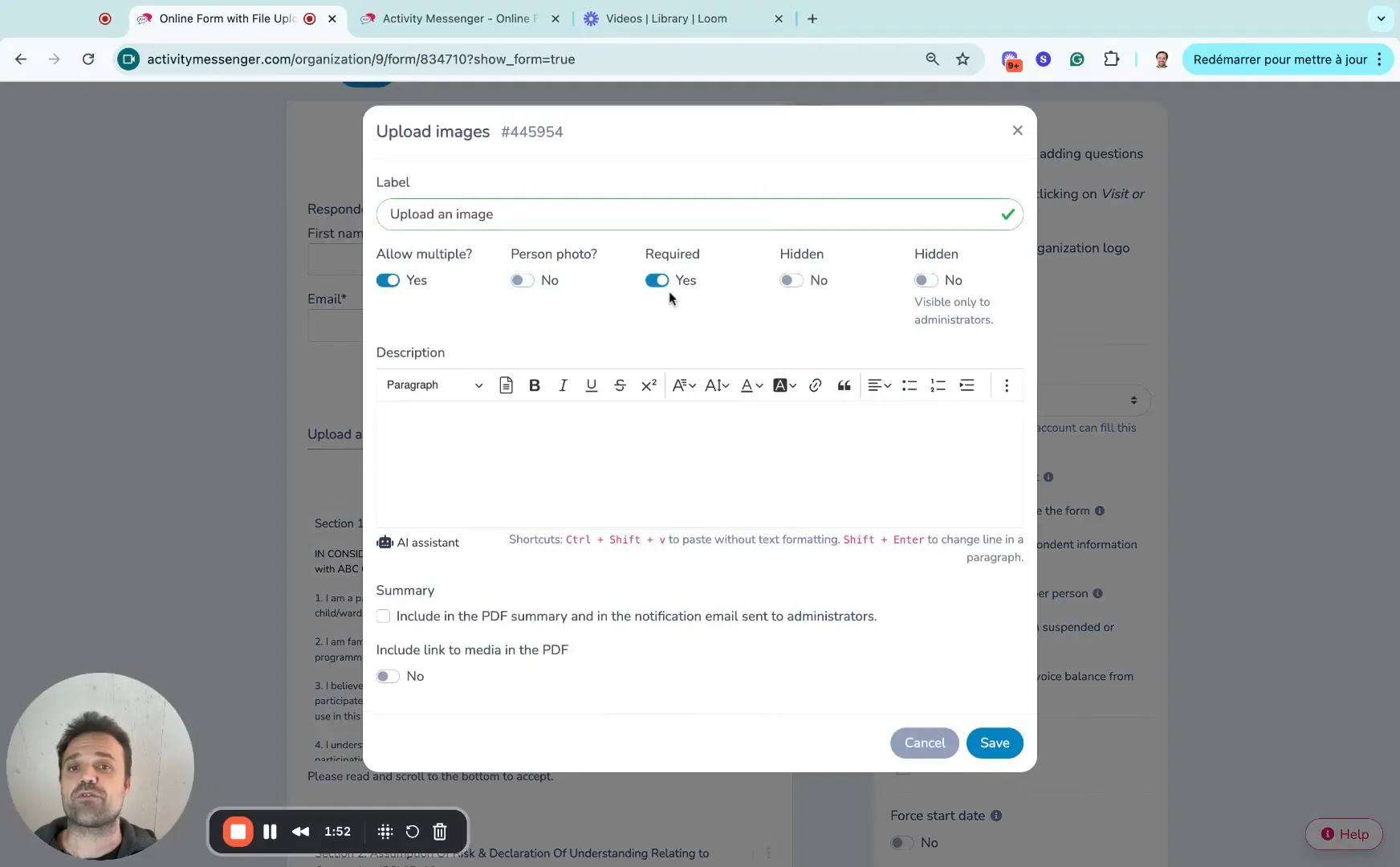Turn off the Allow multiple toggle
The image size is (1400, 867).
coord(389,280)
